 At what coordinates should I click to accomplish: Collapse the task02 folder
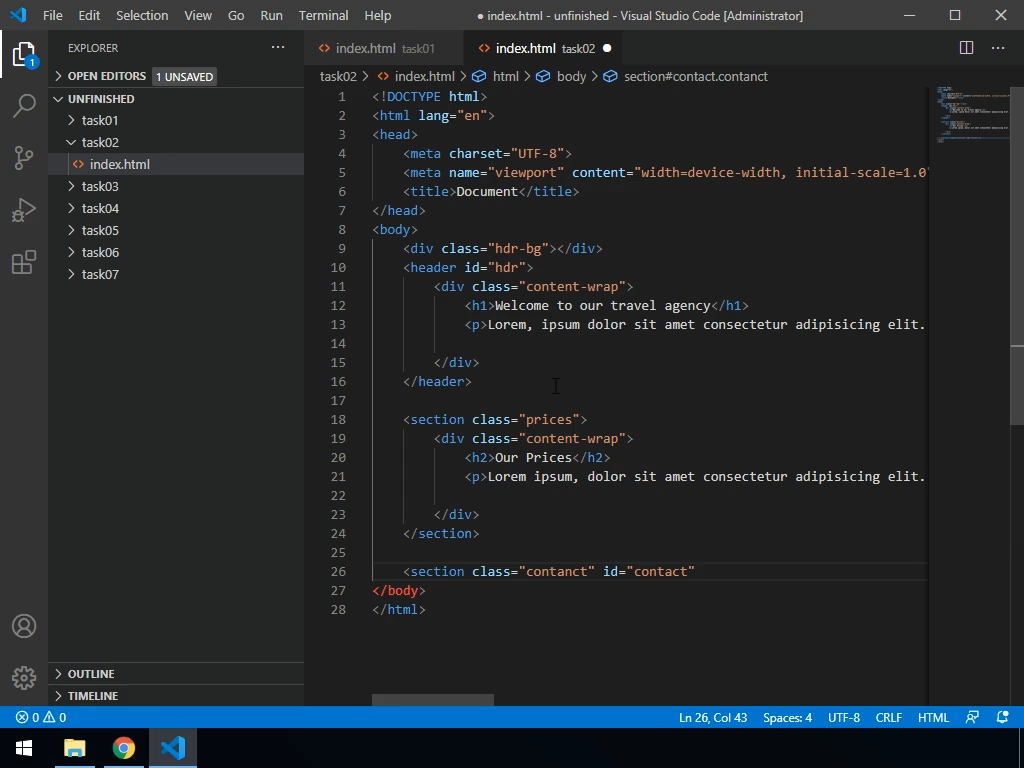coord(100,142)
